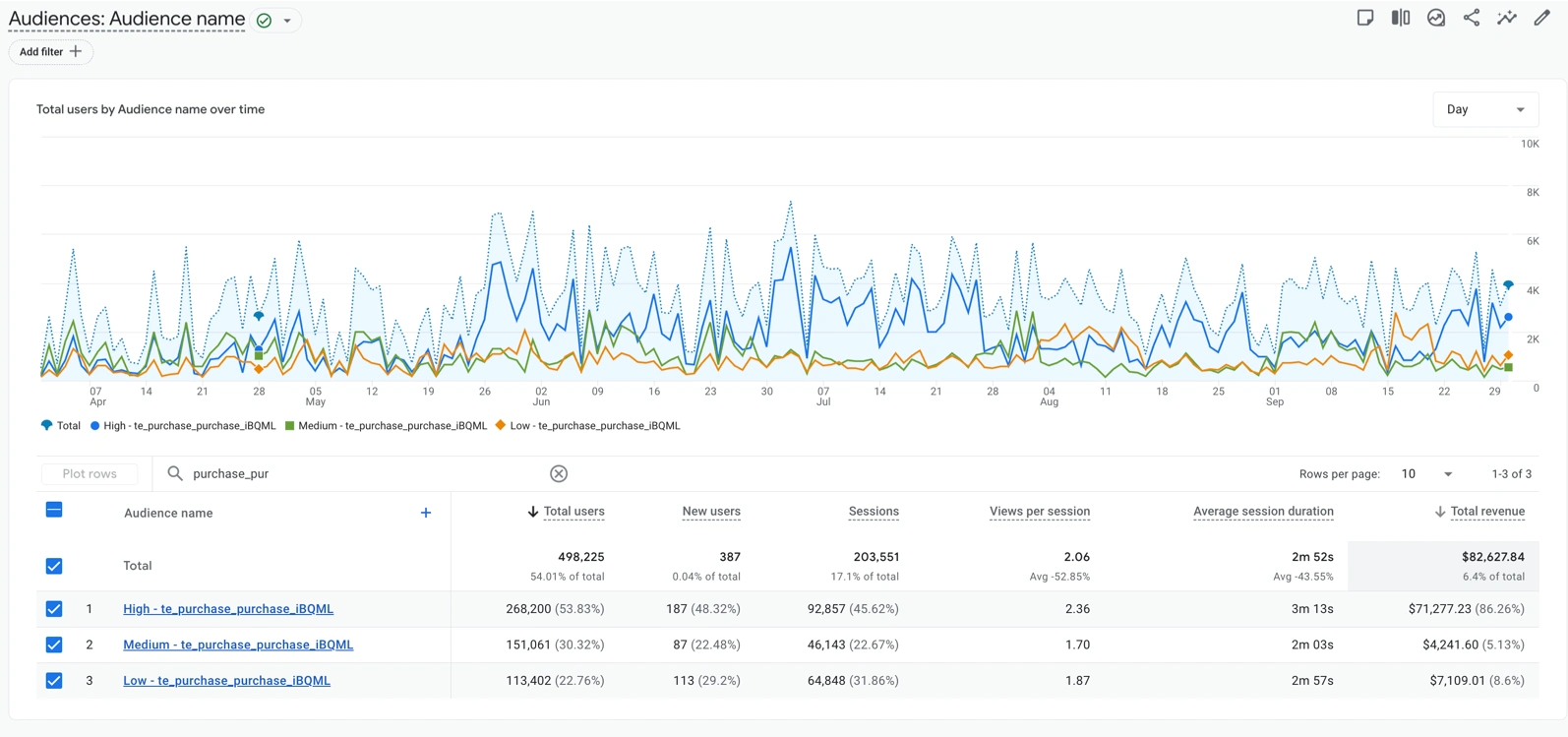This screenshot has height=737, width=1568.
Task: Click the purchase_pur search input field
Action: tap(364, 473)
